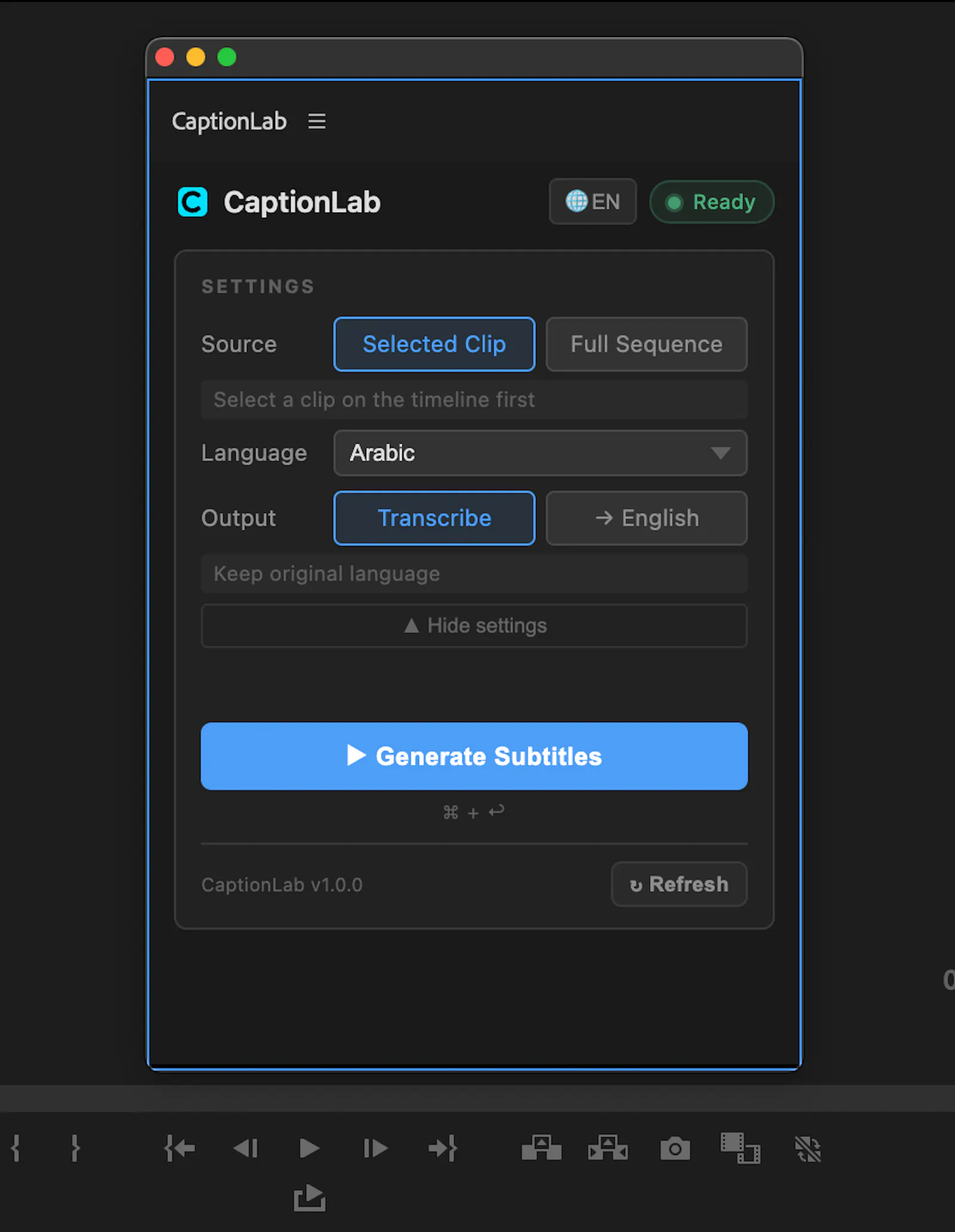Screen dimensions: 955x1232
Task: Click the yellow minimize window button
Action: 196,57
